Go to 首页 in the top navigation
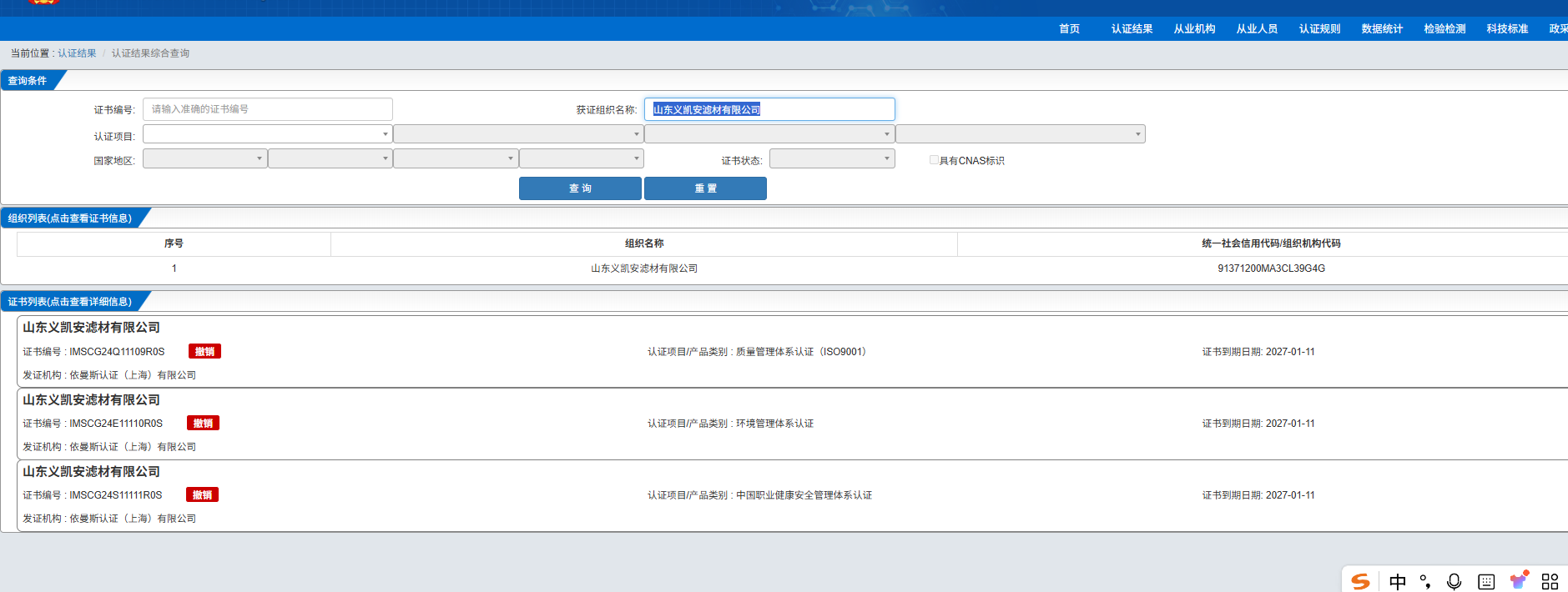 (x=1069, y=28)
